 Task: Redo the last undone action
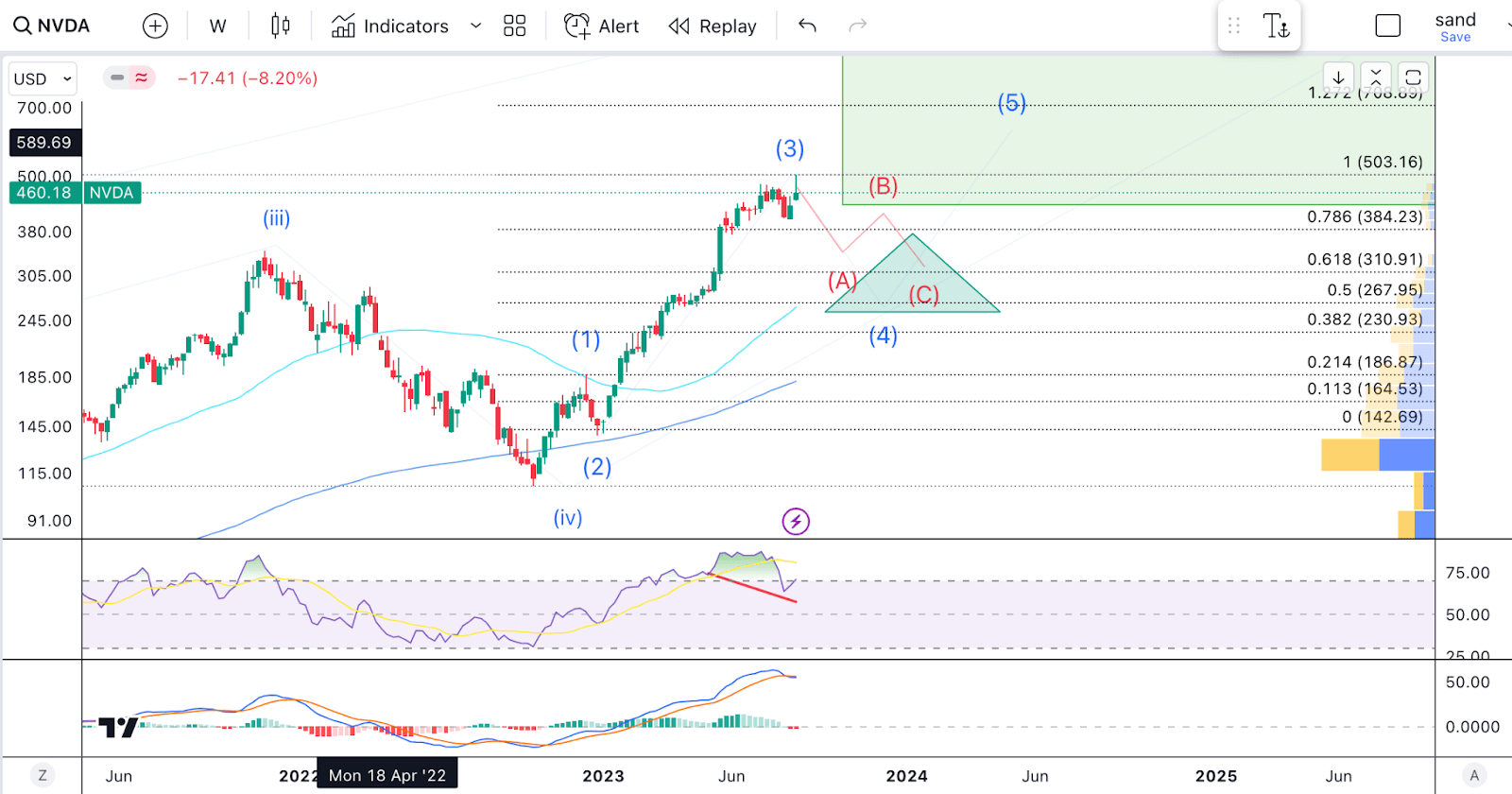pyautogui.click(x=857, y=26)
